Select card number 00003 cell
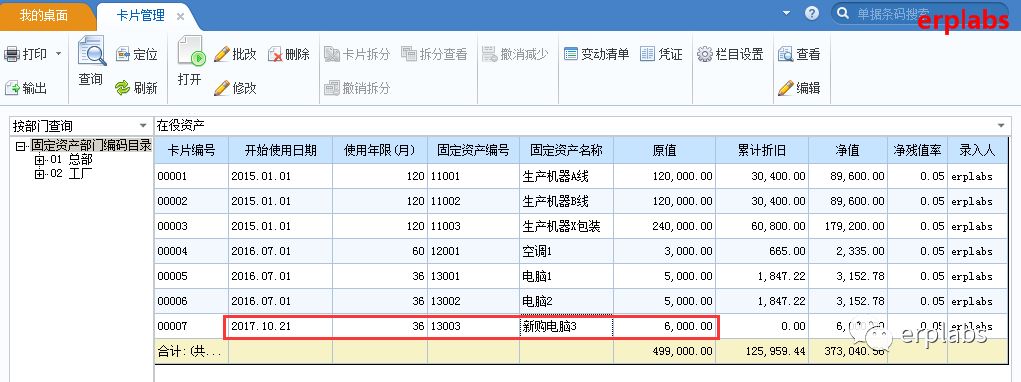The image size is (1021, 382). click(191, 226)
